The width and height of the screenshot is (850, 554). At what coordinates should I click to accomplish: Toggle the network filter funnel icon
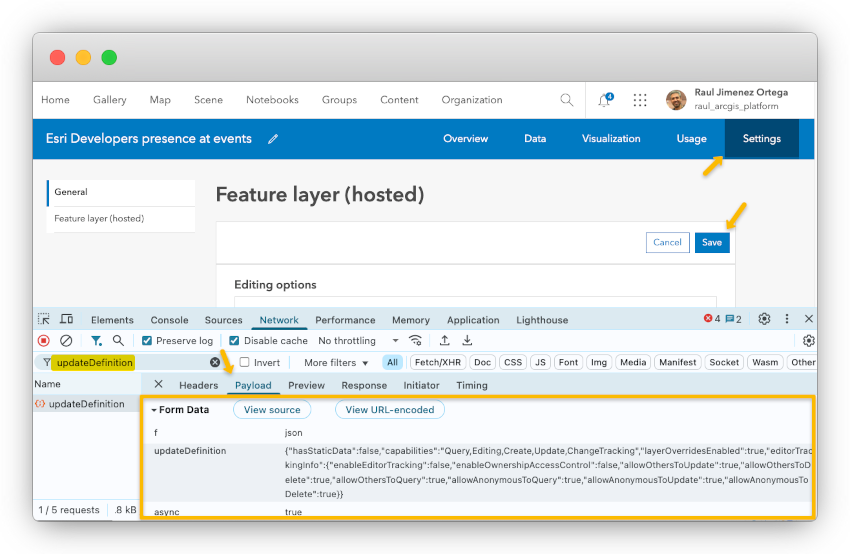[96, 340]
